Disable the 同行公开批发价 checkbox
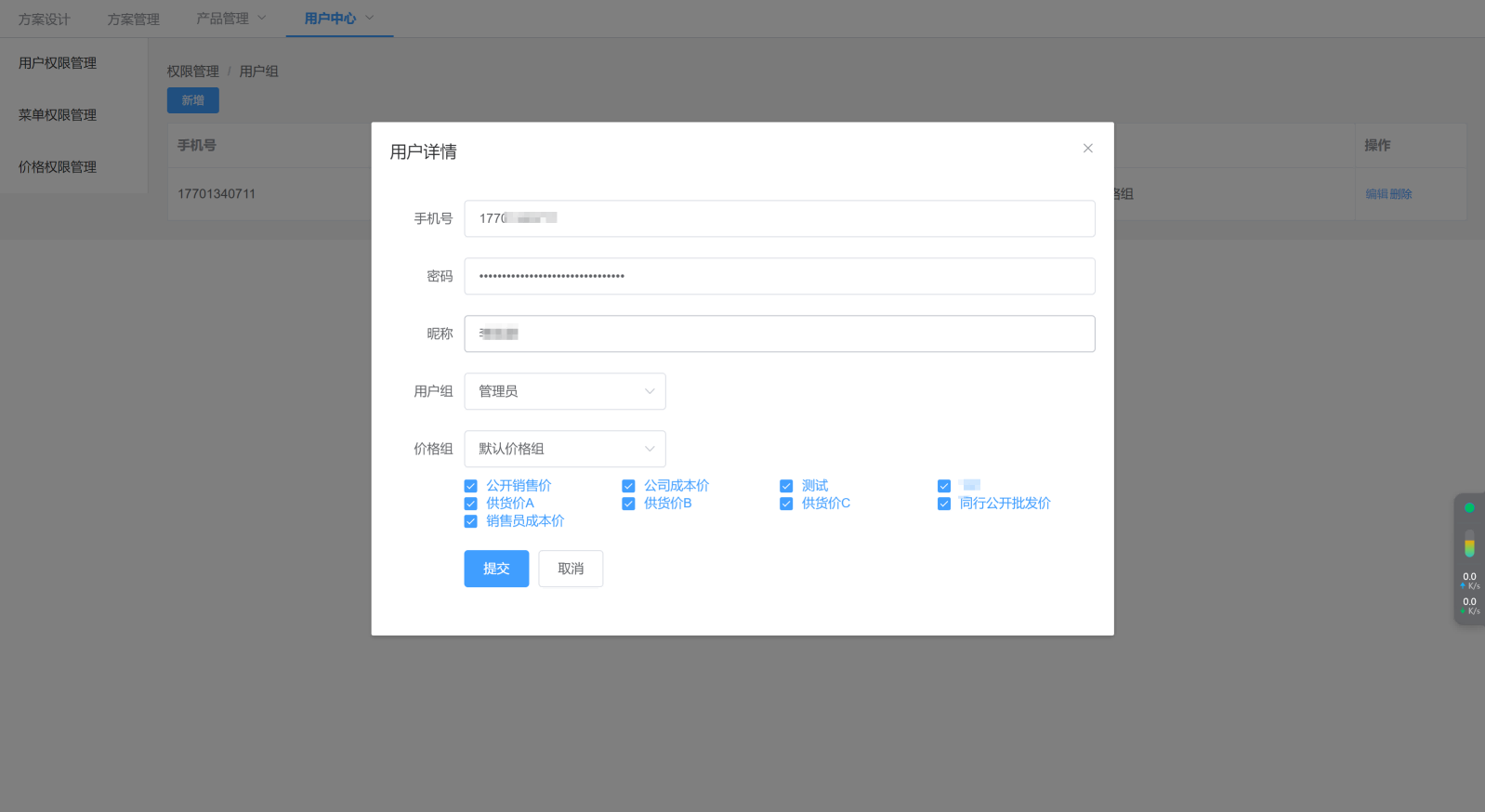The width and height of the screenshot is (1485, 812). point(944,504)
